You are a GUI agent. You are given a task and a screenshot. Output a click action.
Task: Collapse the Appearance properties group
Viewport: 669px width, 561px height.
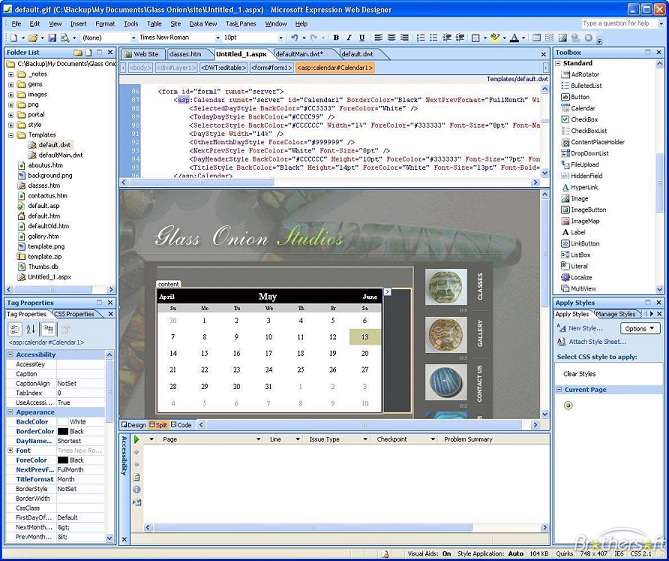pyautogui.click(x=11, y=412)
